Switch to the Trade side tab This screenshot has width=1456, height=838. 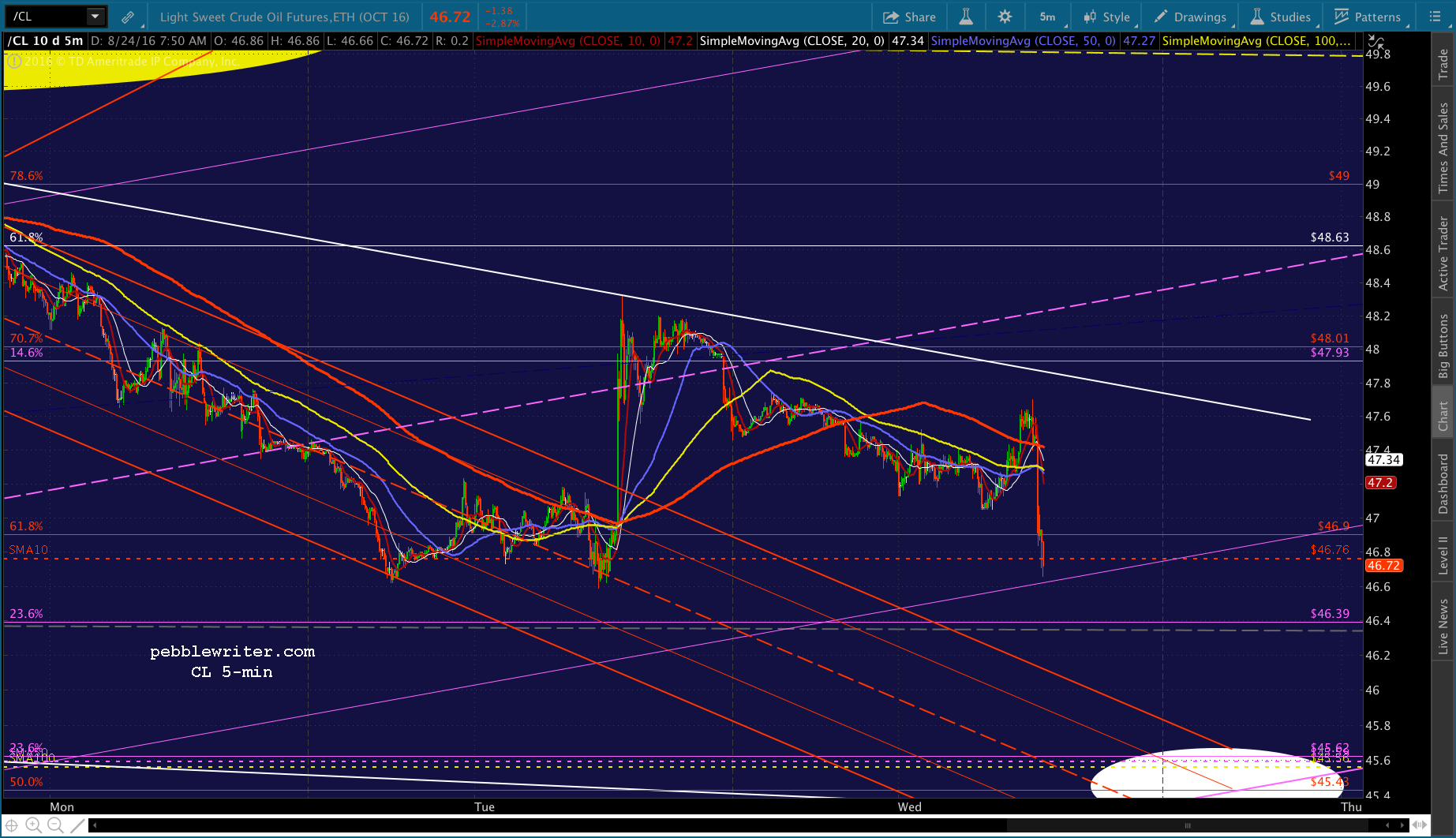1443,64
